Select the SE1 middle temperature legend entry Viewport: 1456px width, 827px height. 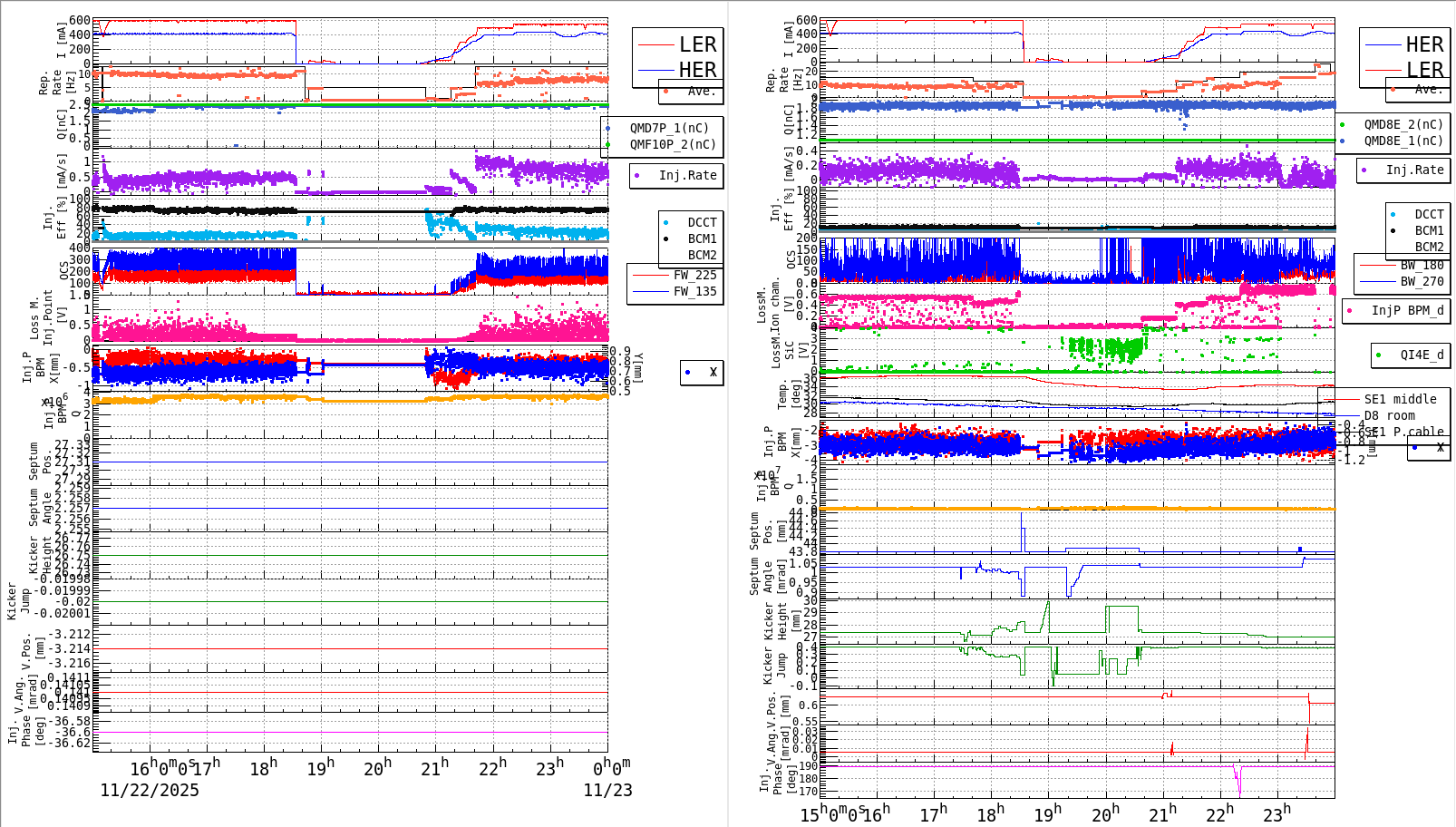(x=1400, y=400)
